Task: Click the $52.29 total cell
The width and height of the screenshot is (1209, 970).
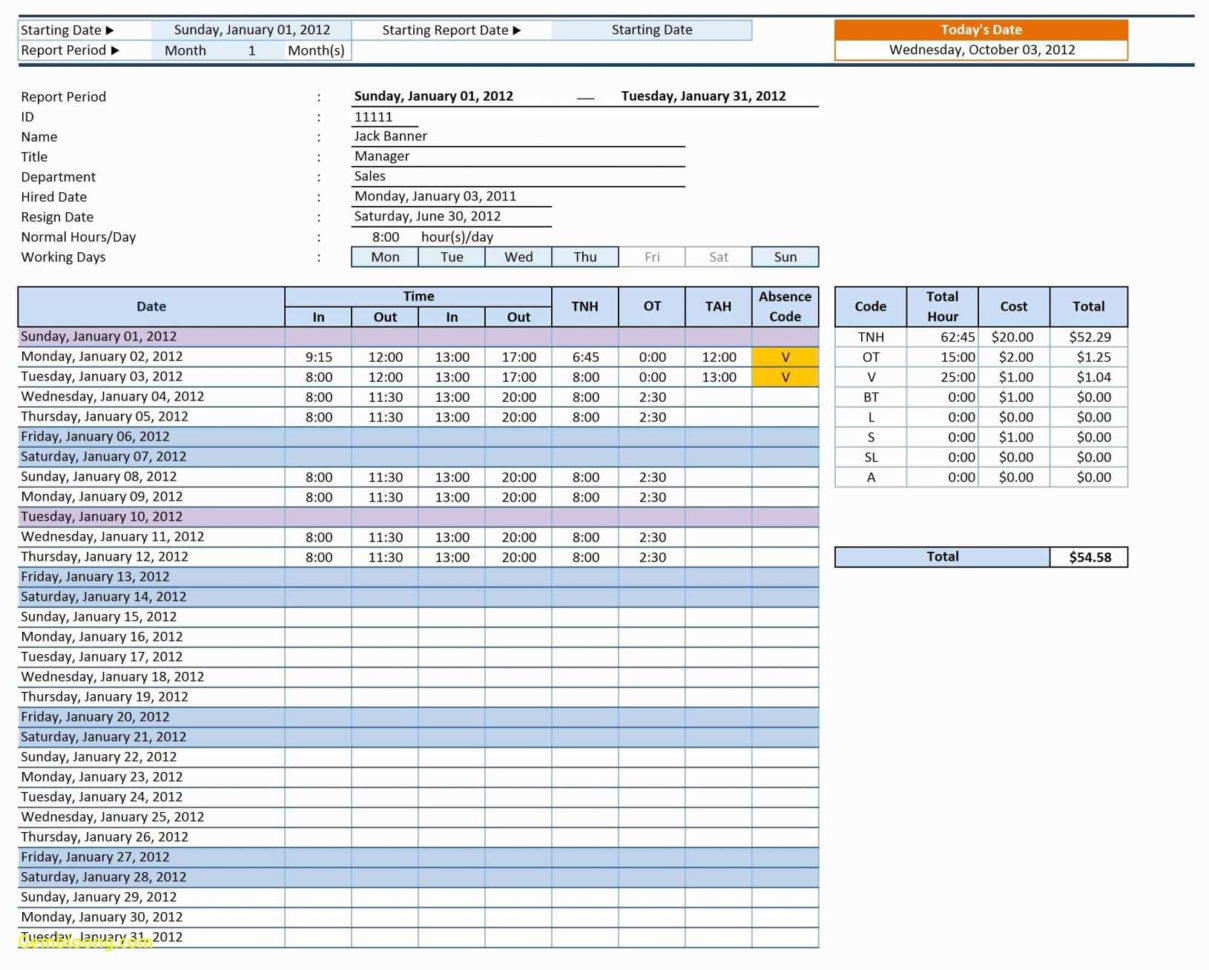Action: point(1089,337)
